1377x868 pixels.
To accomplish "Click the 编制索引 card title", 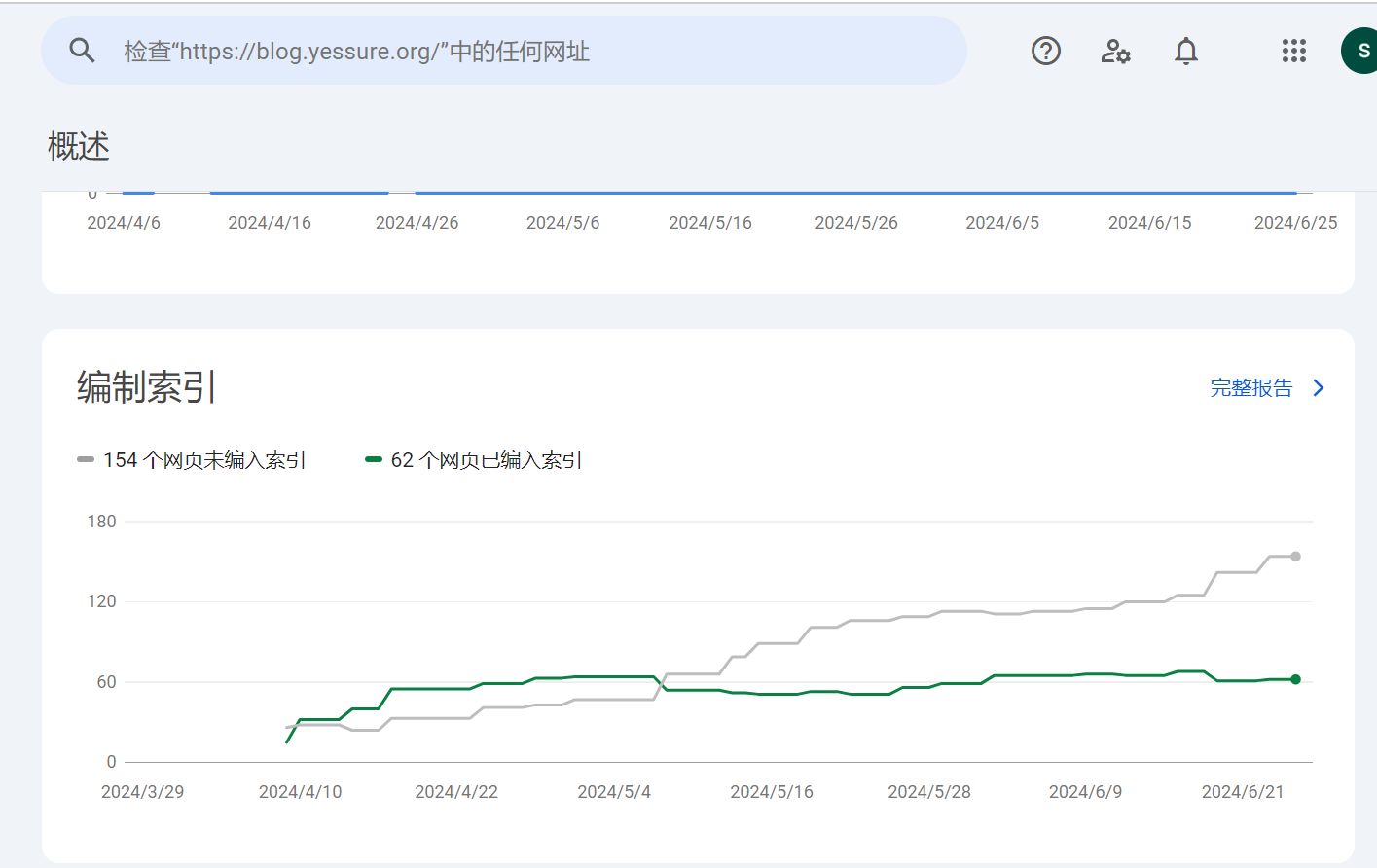I will pyautogui.click(x=146, y=387).
